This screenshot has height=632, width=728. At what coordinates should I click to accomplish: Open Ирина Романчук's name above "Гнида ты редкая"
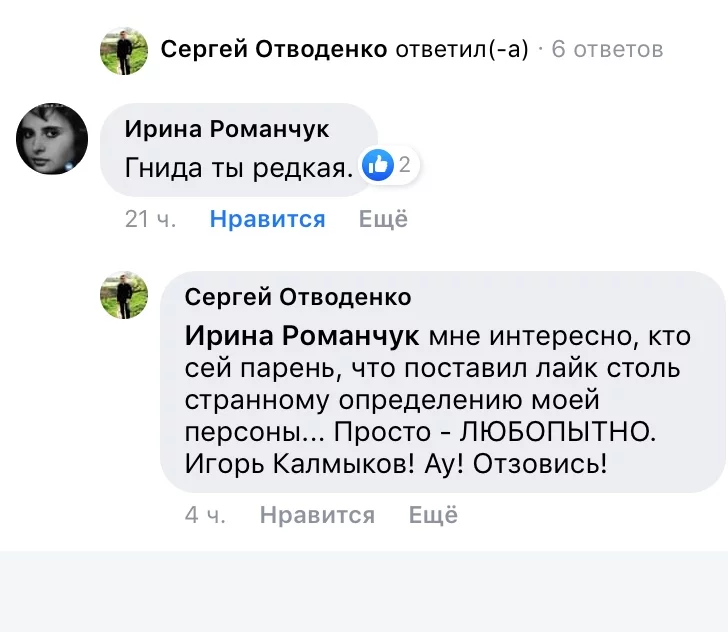[x=227, y=130]
